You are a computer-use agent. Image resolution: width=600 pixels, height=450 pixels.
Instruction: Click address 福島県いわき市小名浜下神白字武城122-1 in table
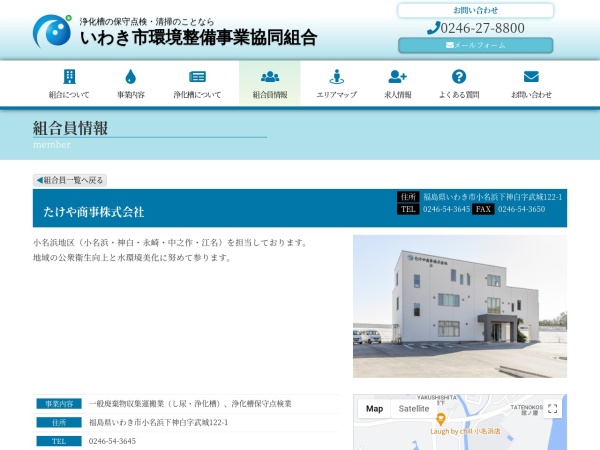(x=158, y=422)
